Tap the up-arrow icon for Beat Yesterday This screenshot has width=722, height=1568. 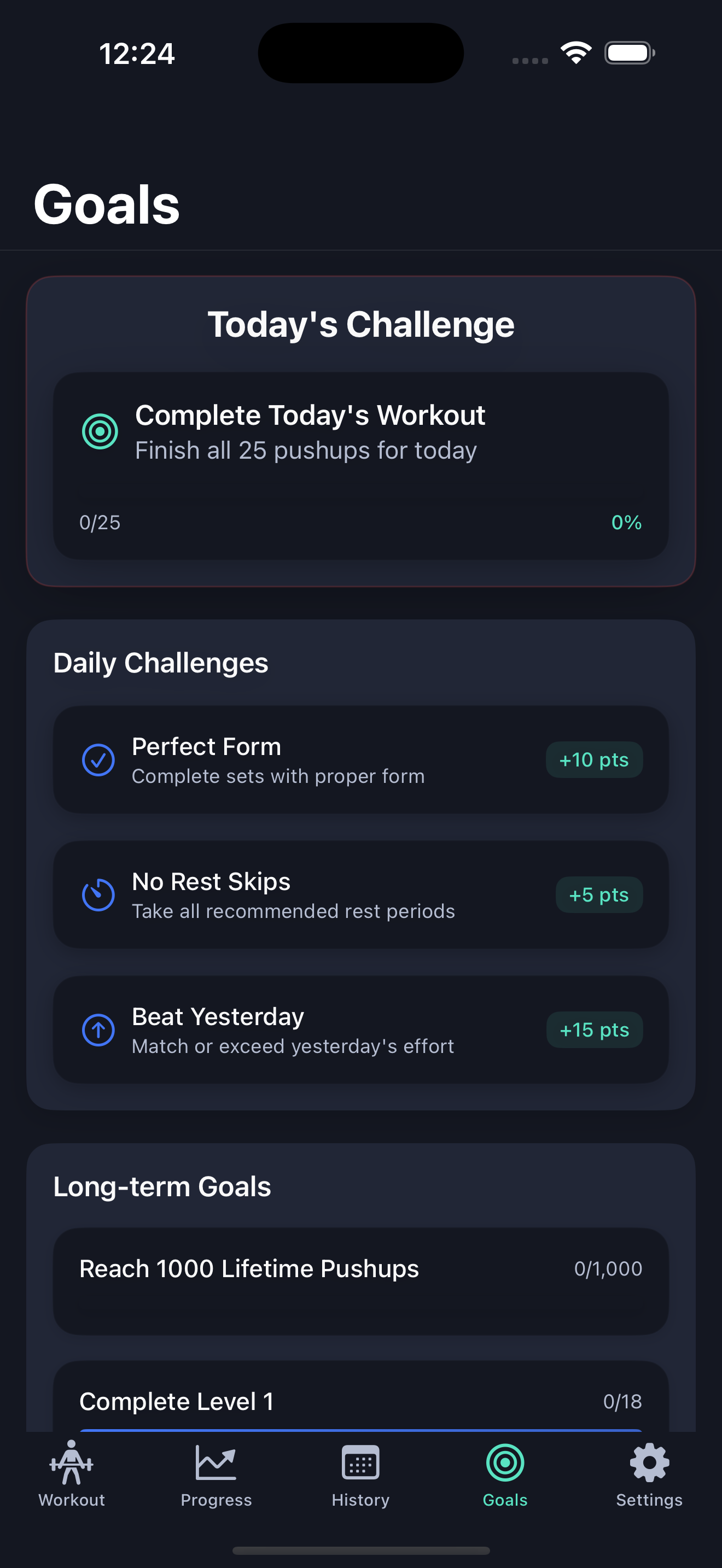98,1030
